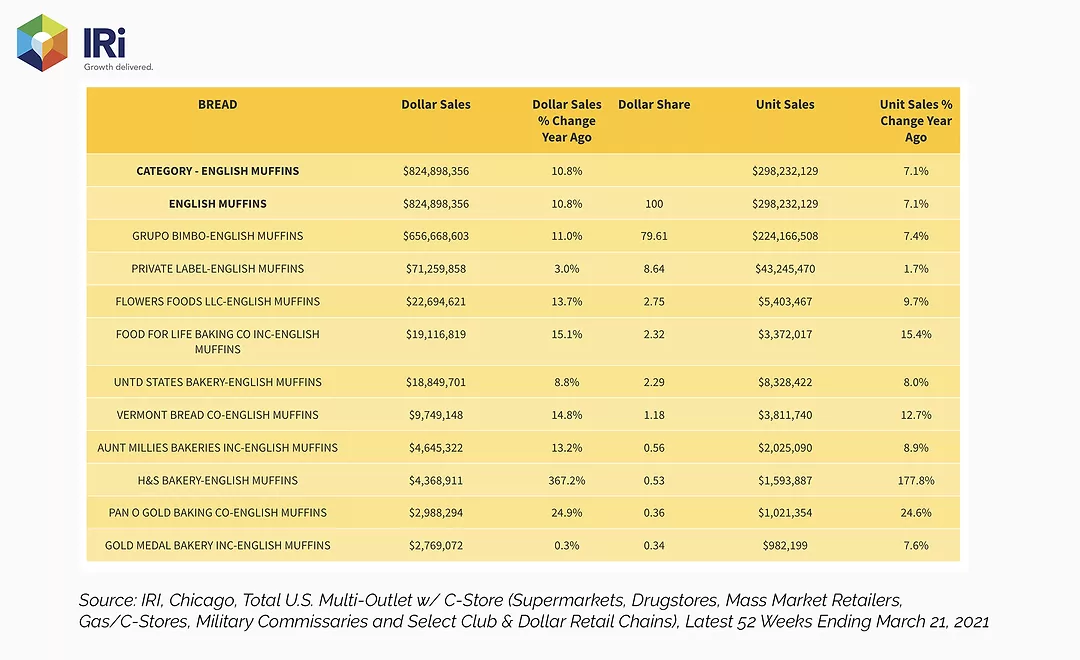This screenshot has height=660, width=1080.
Task: Click the $656,668,603 dollar sales value
Action: 436,236
